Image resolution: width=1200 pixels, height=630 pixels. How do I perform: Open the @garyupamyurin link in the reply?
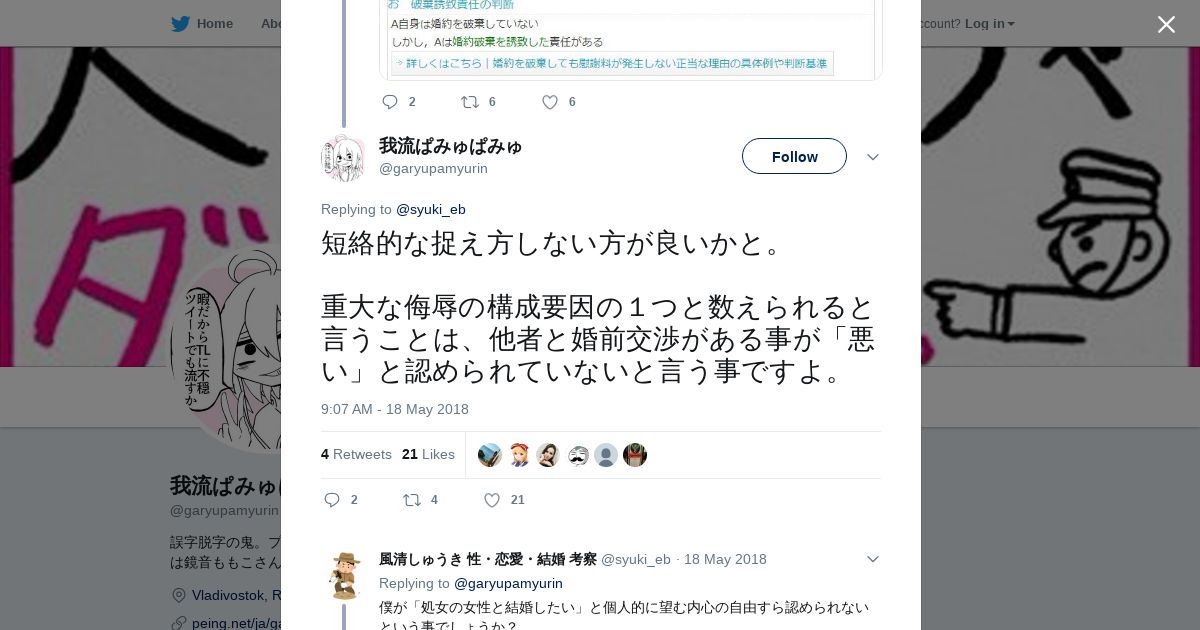click(x=508, y=583)
